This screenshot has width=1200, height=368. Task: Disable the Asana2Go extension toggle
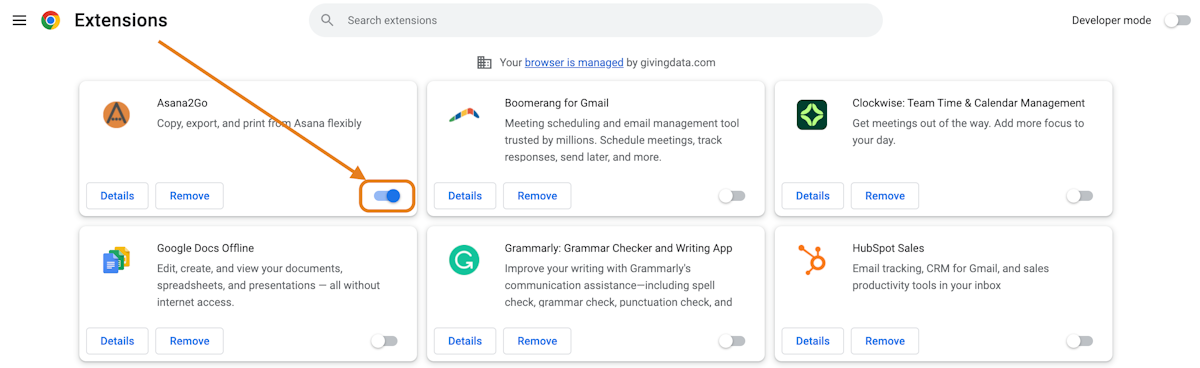point(387,196)
